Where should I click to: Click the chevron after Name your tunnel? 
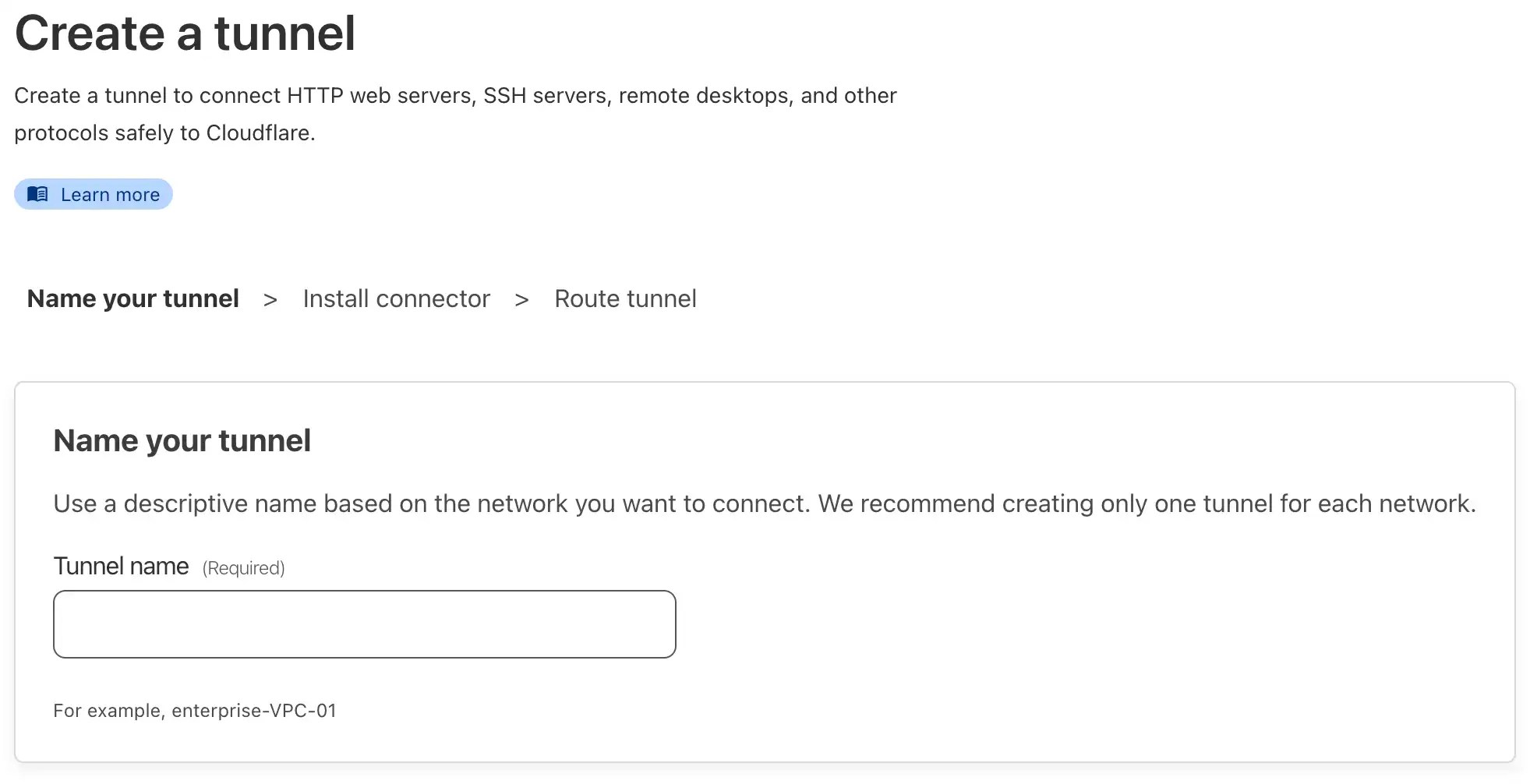270,298
